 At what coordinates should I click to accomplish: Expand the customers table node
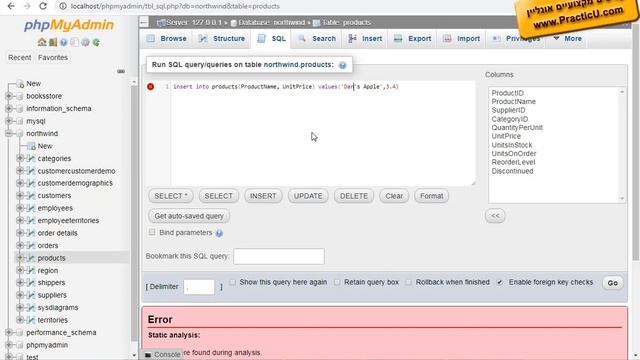pyautogui.click(x=20, y=196)
